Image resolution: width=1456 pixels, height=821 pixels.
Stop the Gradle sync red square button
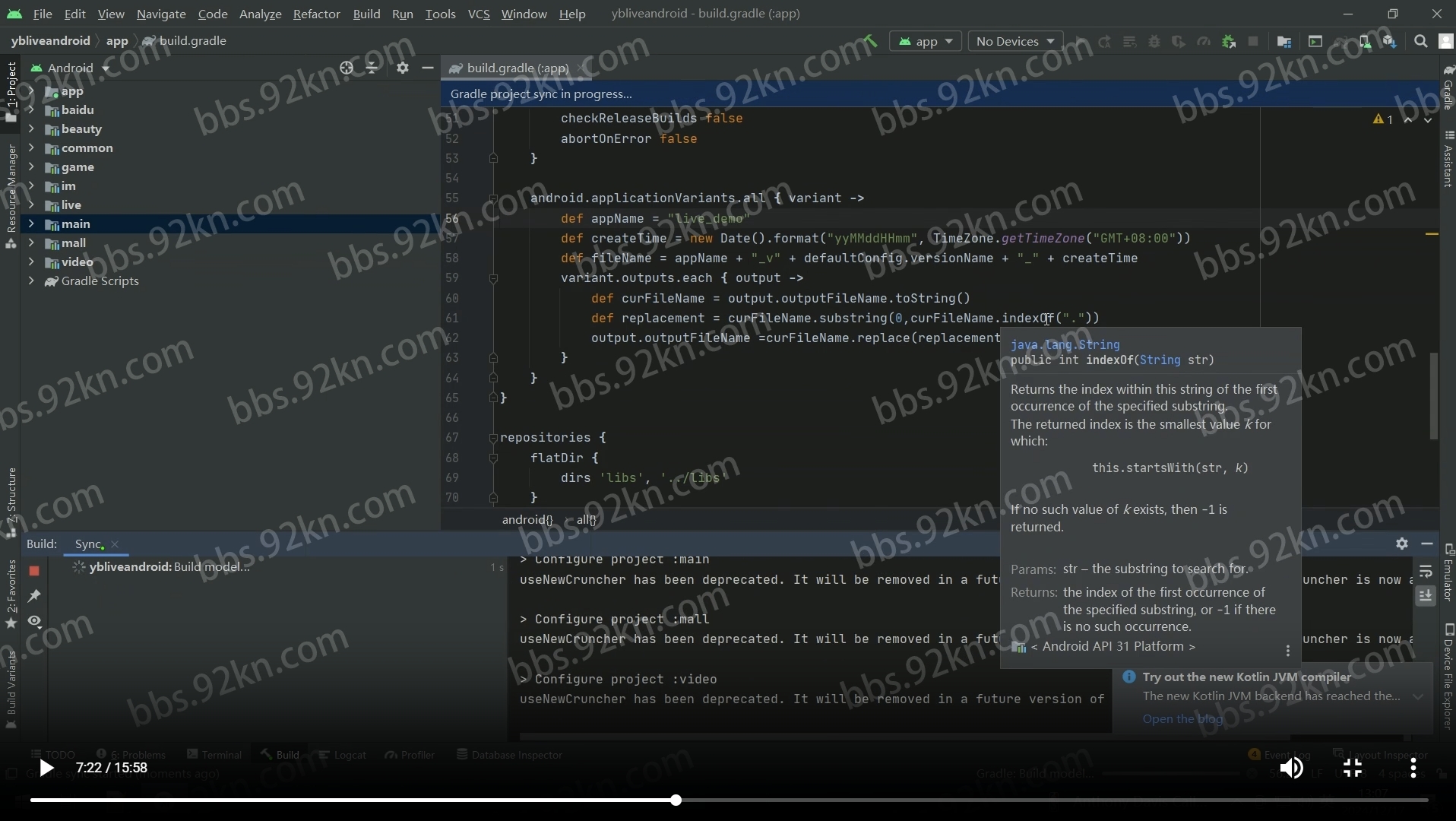pos(34,570)
